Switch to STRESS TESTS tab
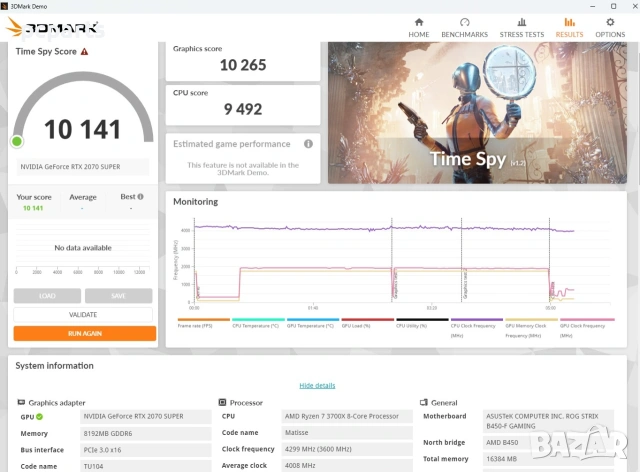This screenshot has width=640, height=472. [522, 28]
